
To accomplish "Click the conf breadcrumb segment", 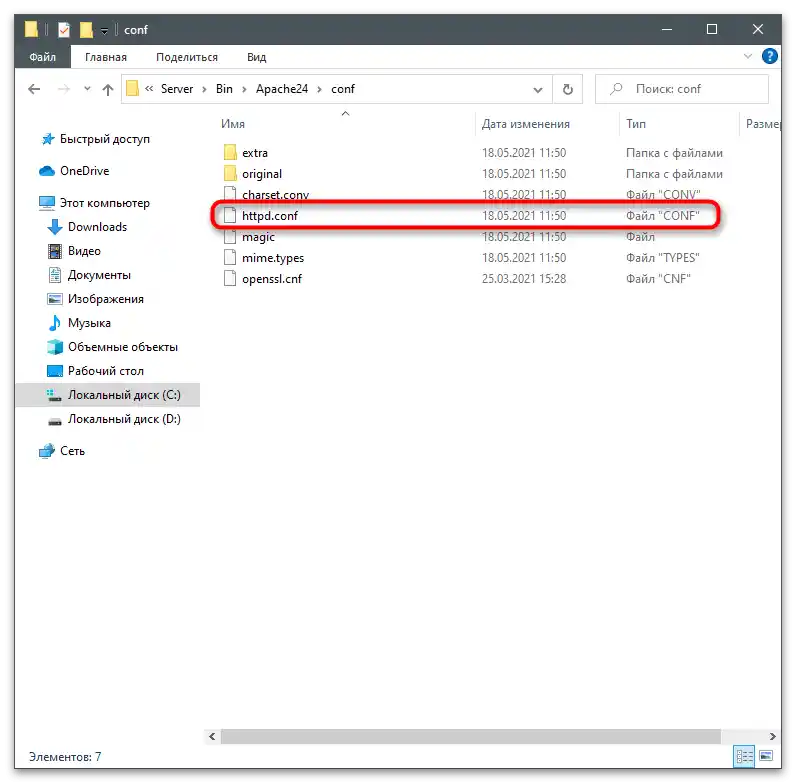I will tap(343, 89).
